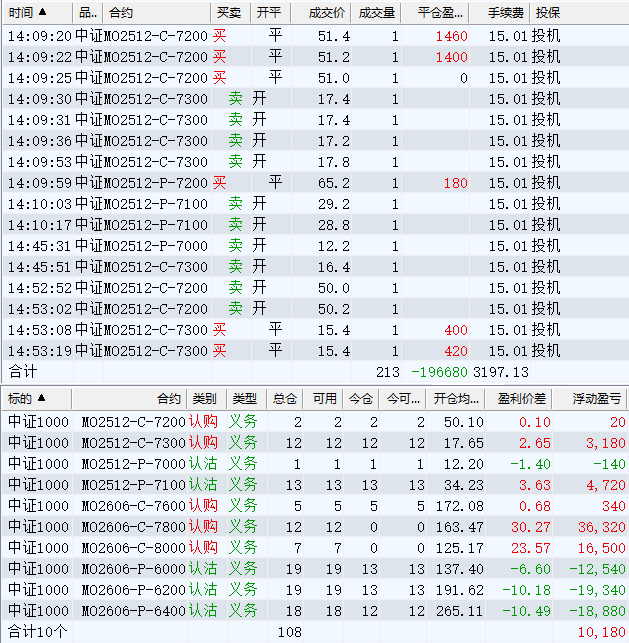
Task: Select the MO2512-P-7000 position row
Action: point(315,464)
